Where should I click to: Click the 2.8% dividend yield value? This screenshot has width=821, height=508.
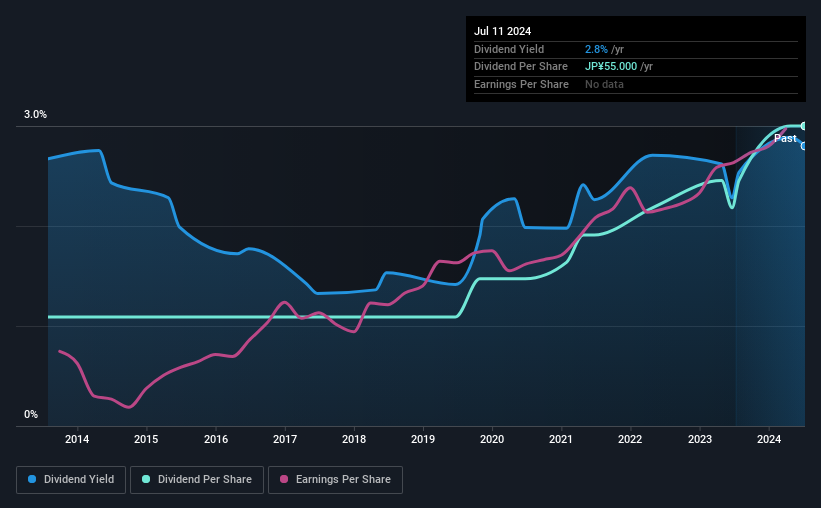[596, 49]
